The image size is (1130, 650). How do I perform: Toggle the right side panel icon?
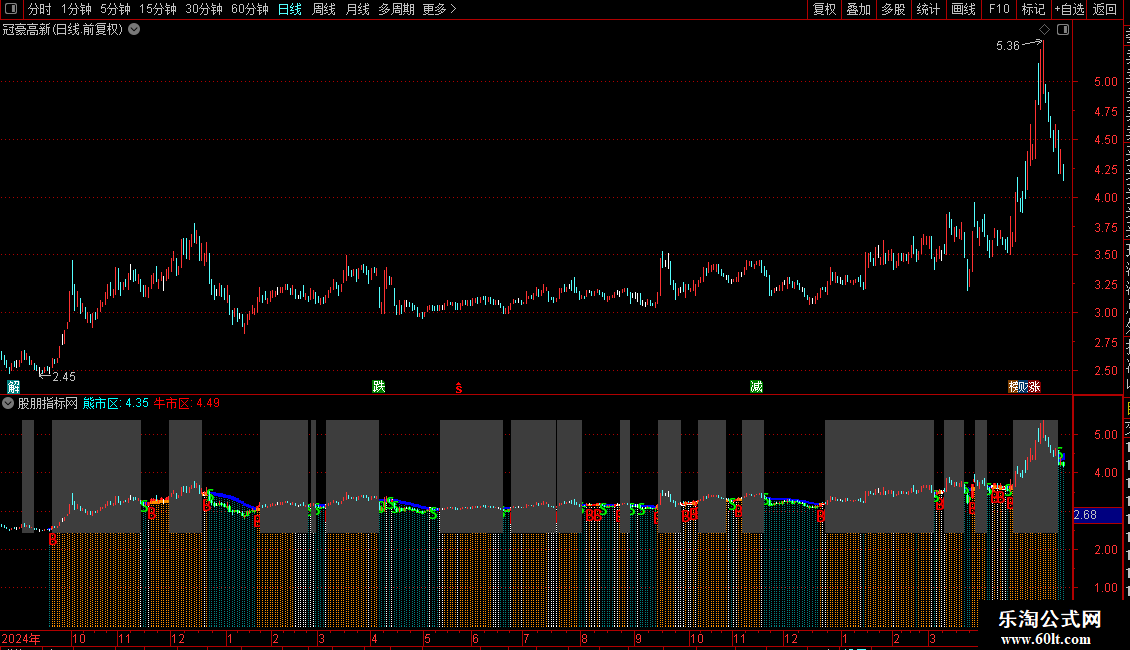pyautogui.click(x=1063, y=30)
